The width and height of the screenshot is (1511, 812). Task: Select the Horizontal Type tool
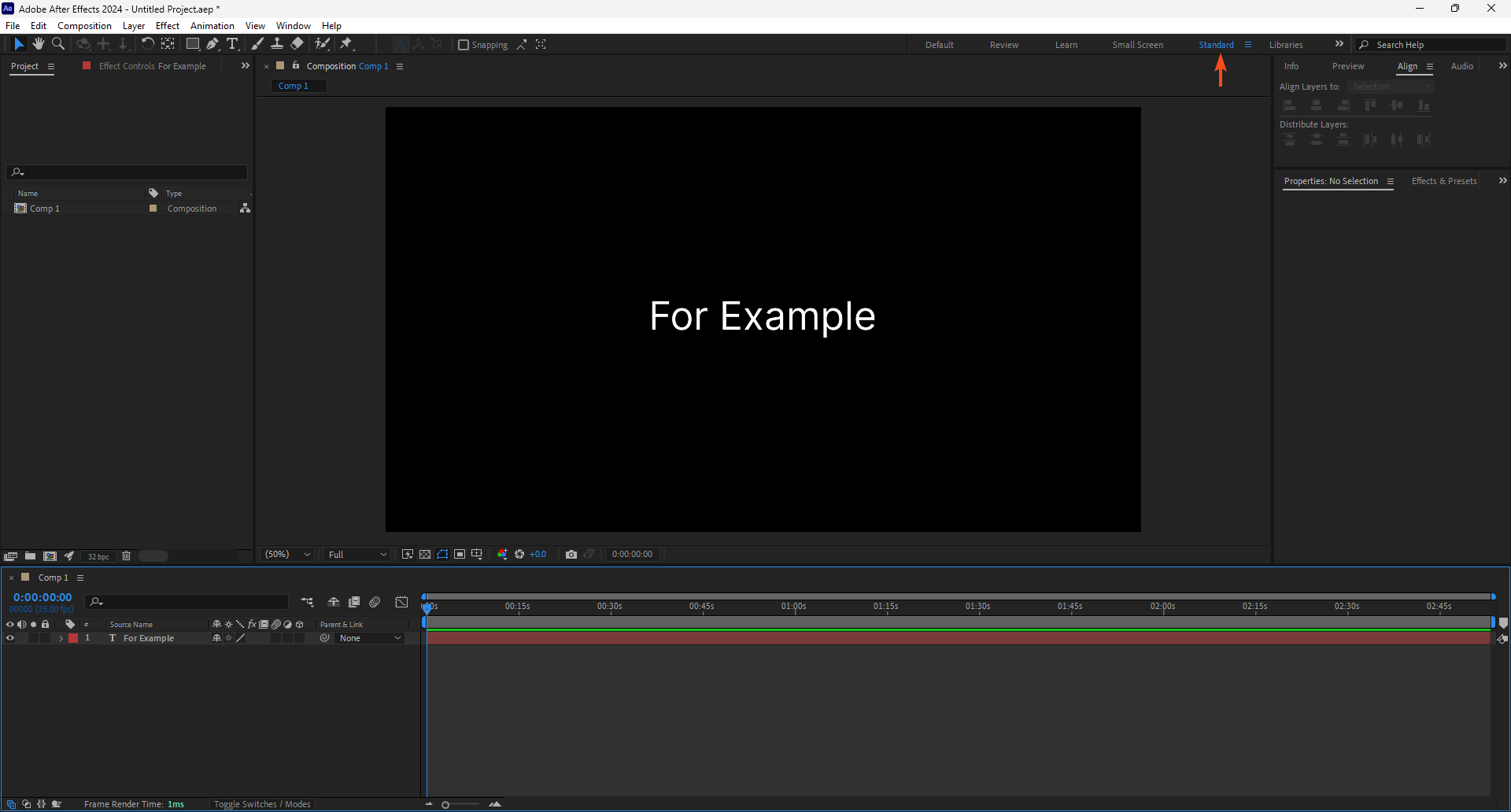pos(232,44)
